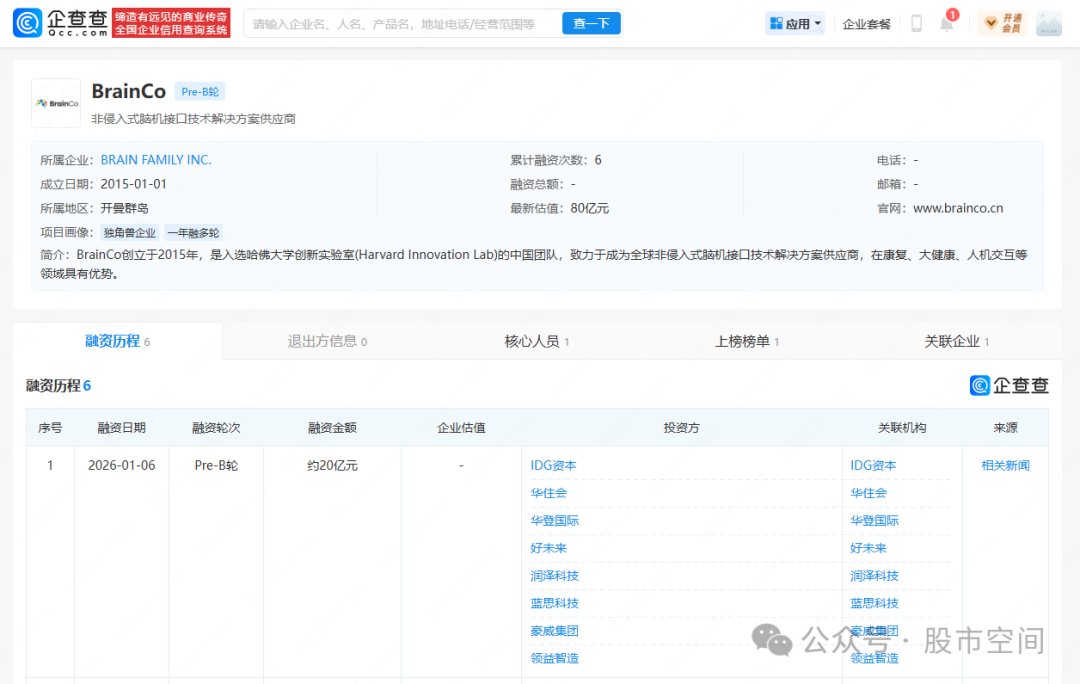Click the www.brainco.cn website text
The height and width of the screenshot is (684, 1080).
click(957, 208)
